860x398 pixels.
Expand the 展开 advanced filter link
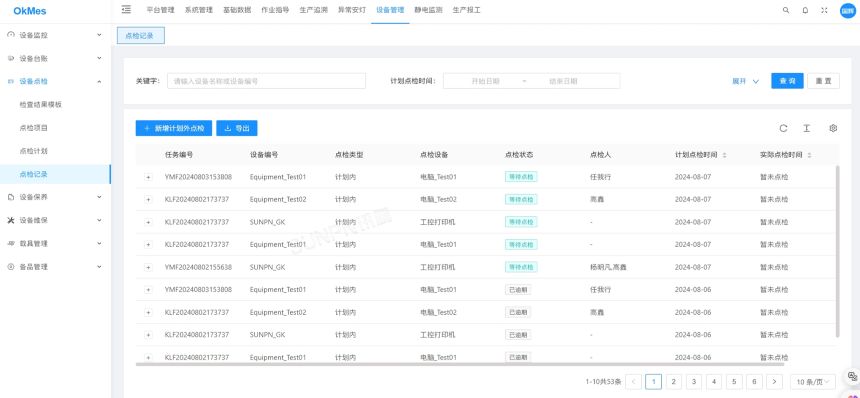(x=746, y=81)
